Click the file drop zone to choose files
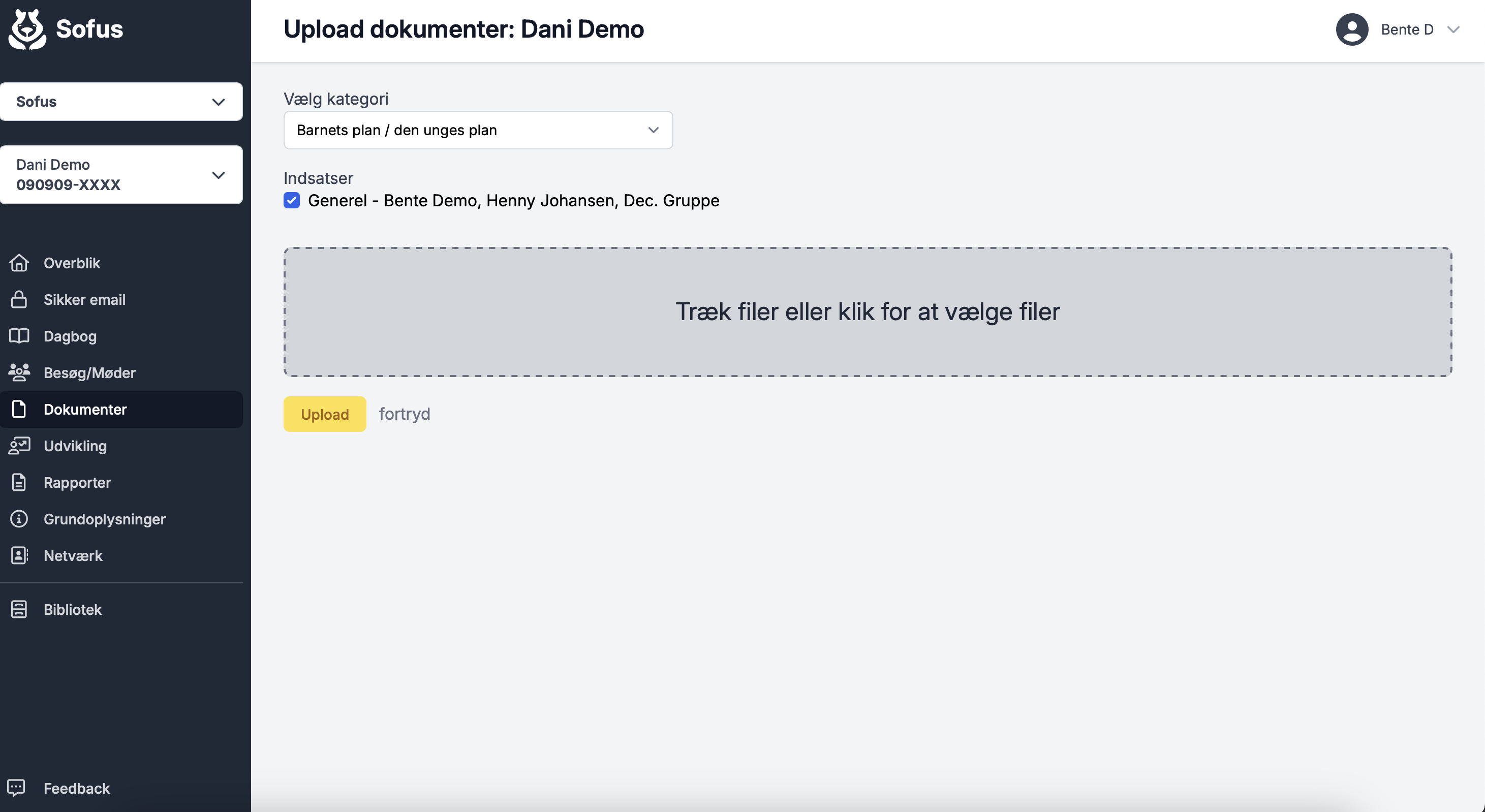Image resolution: width=1485 pixels, height=812 pixels. pos(868,312)
